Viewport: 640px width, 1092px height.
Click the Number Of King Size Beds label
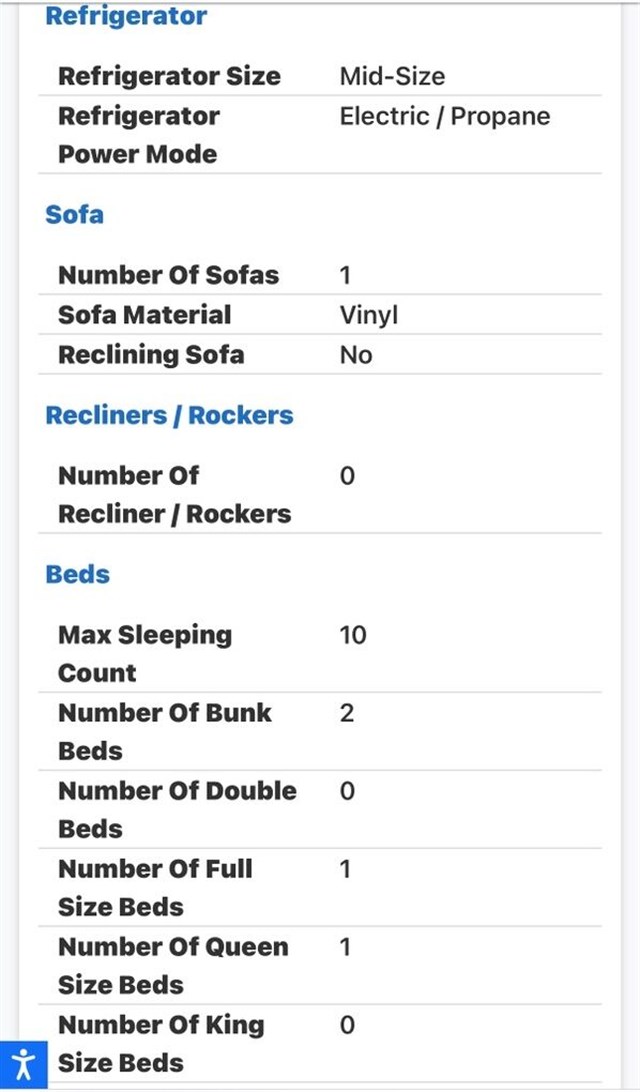coord(160,1044)
